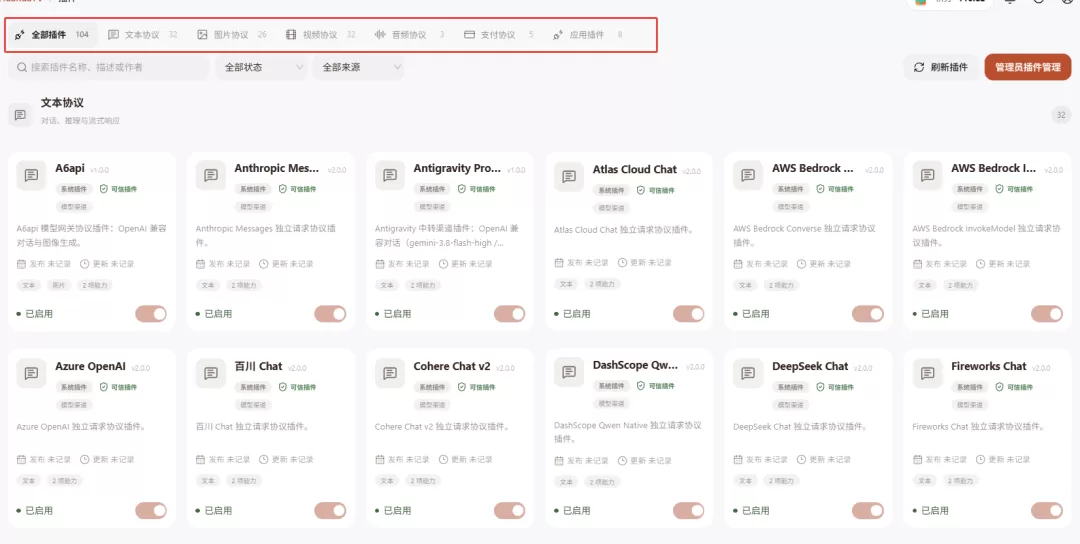
Task: Click the shield icon on Fireworks Chat card
Action: click(1000, 387)
